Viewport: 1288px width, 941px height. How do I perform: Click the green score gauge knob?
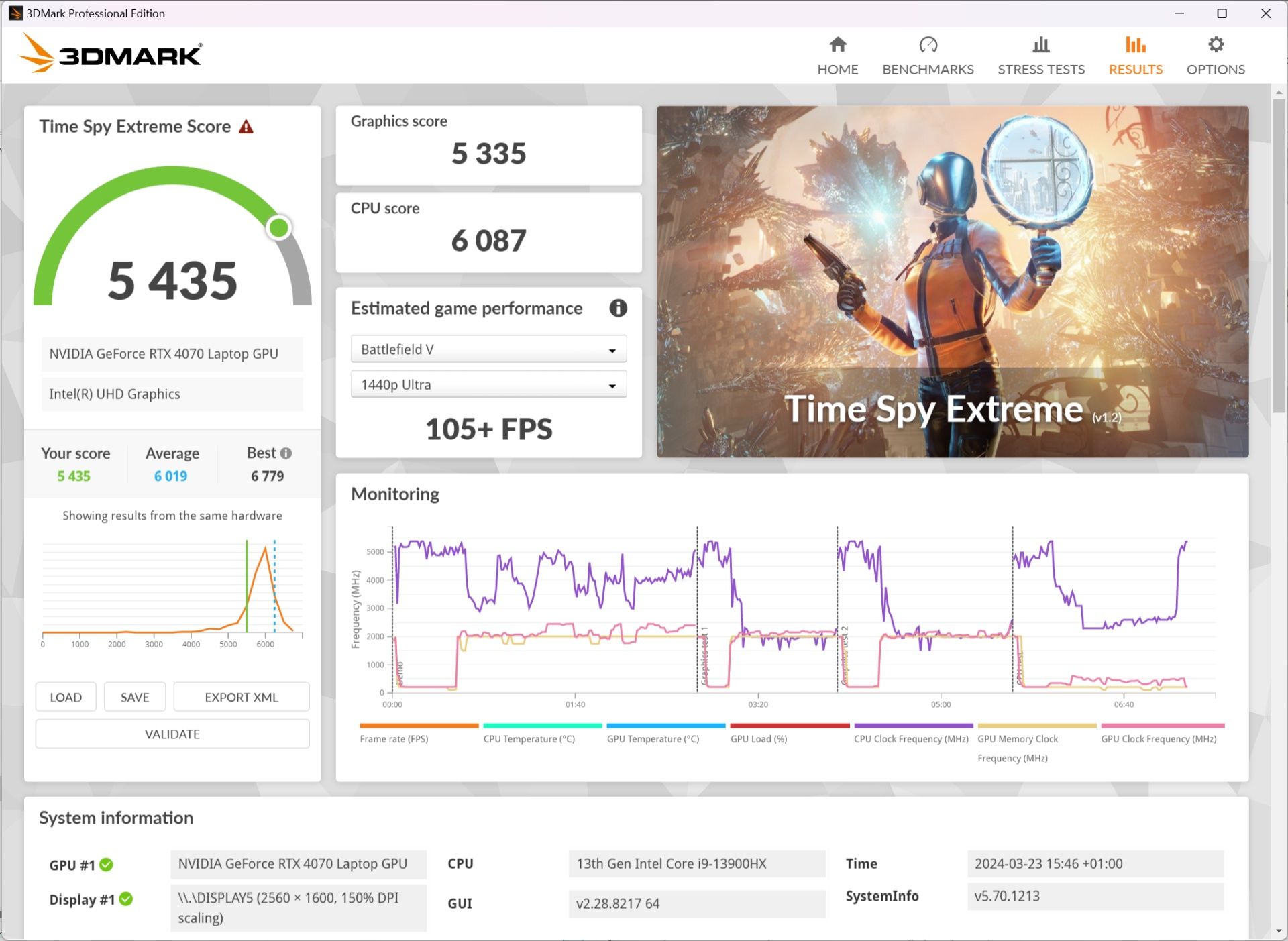tap(279, 228)
